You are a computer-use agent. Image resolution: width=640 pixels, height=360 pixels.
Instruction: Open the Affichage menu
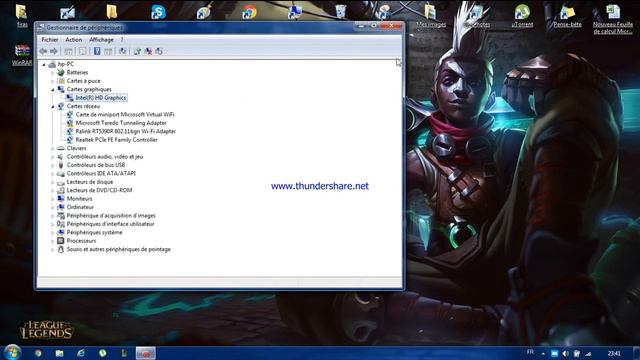point(101,40)
